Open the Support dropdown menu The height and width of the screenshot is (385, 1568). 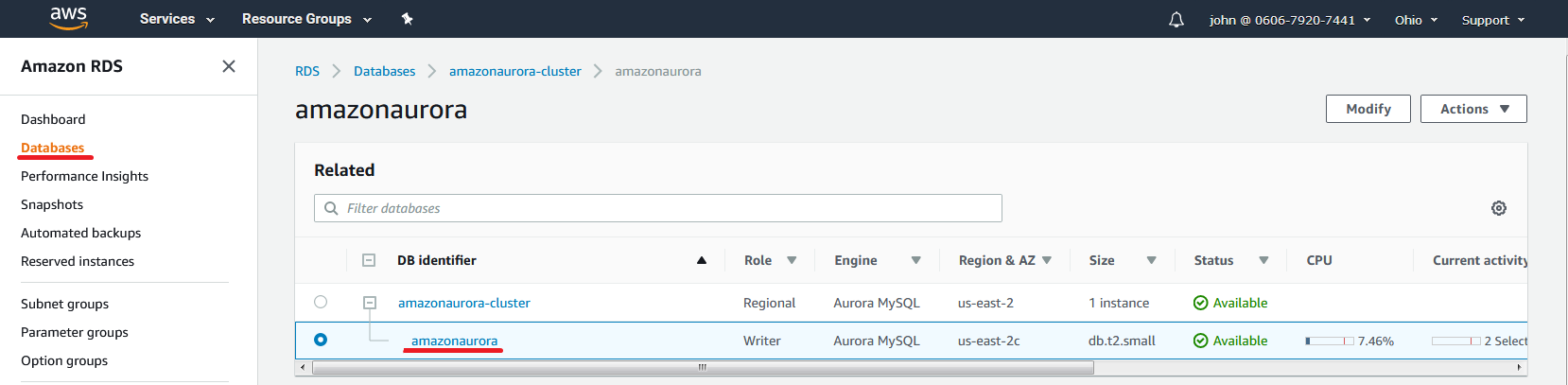pyautogui.click(x=1493, y=20)
